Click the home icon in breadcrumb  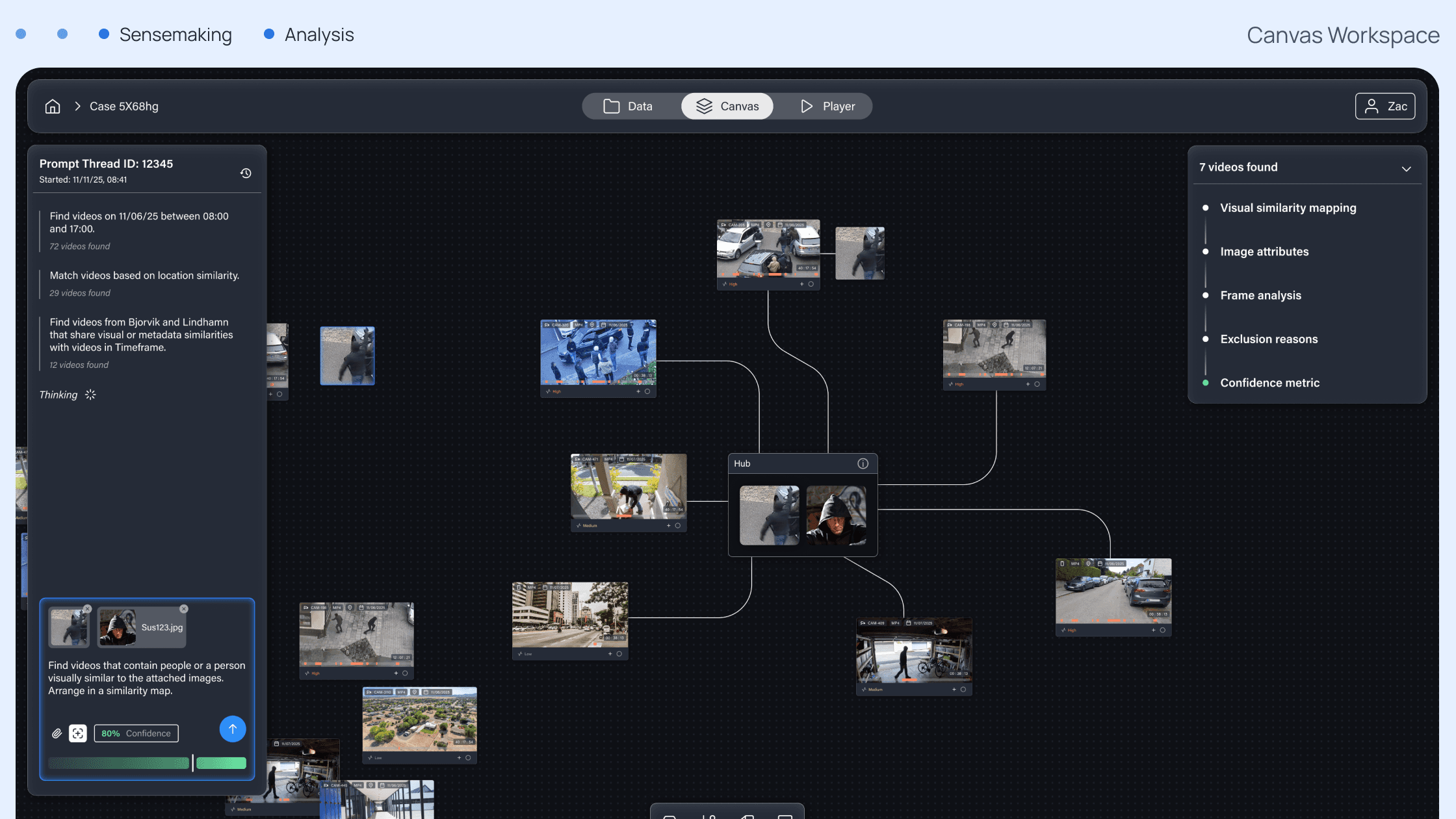click(x=53, y=107)
